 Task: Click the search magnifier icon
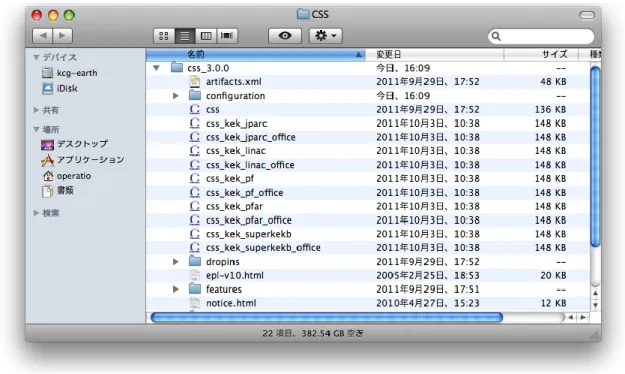pos(496,36)
